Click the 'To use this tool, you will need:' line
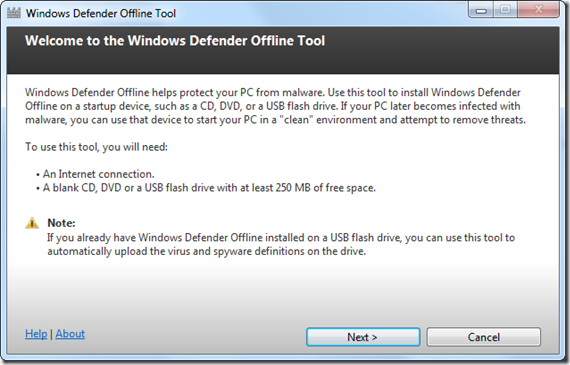Image resolution: width=570 pixels, height=365 pixels. tap(96, 147)
